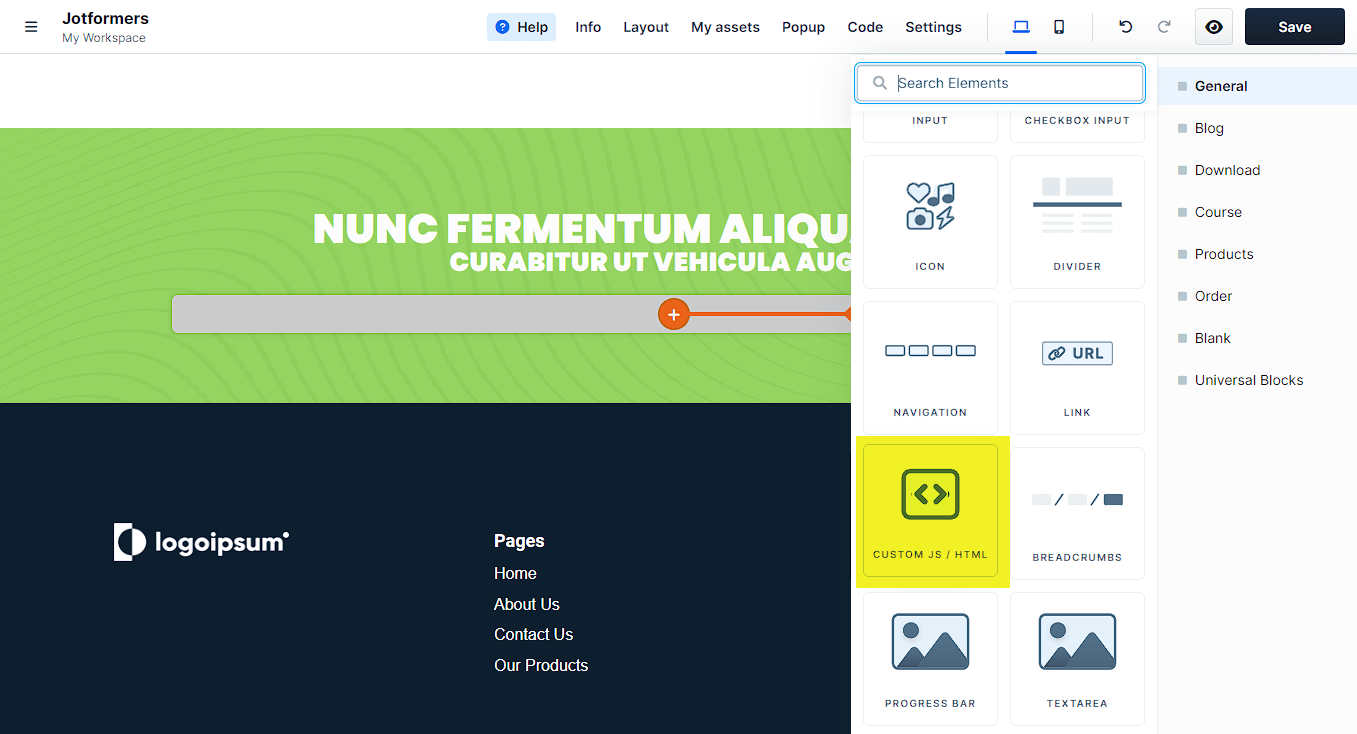Add the Icon element
Viewport: 1357px width, 734px height.
click(930, 222)
